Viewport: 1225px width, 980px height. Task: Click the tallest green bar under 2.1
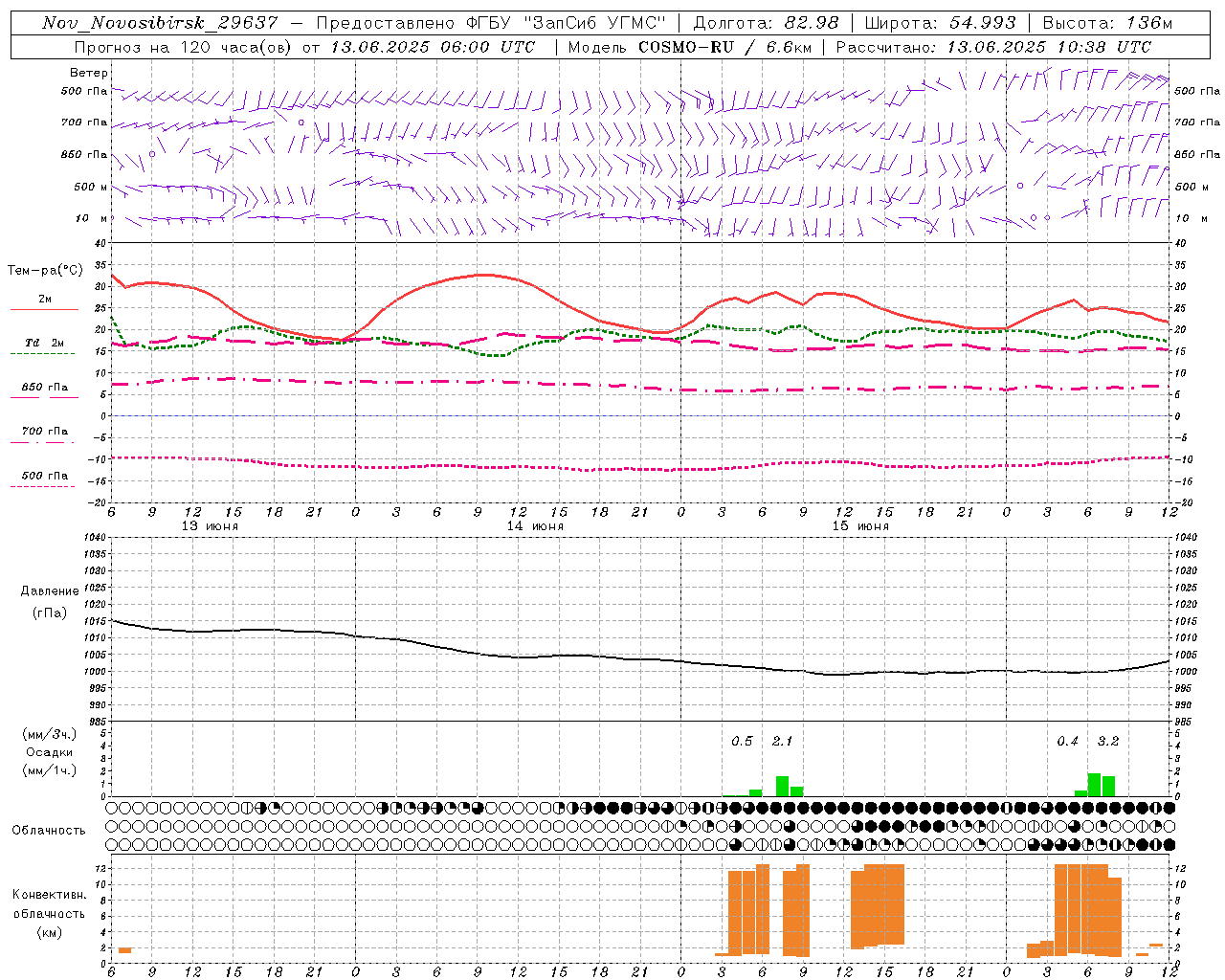(782, 786)
